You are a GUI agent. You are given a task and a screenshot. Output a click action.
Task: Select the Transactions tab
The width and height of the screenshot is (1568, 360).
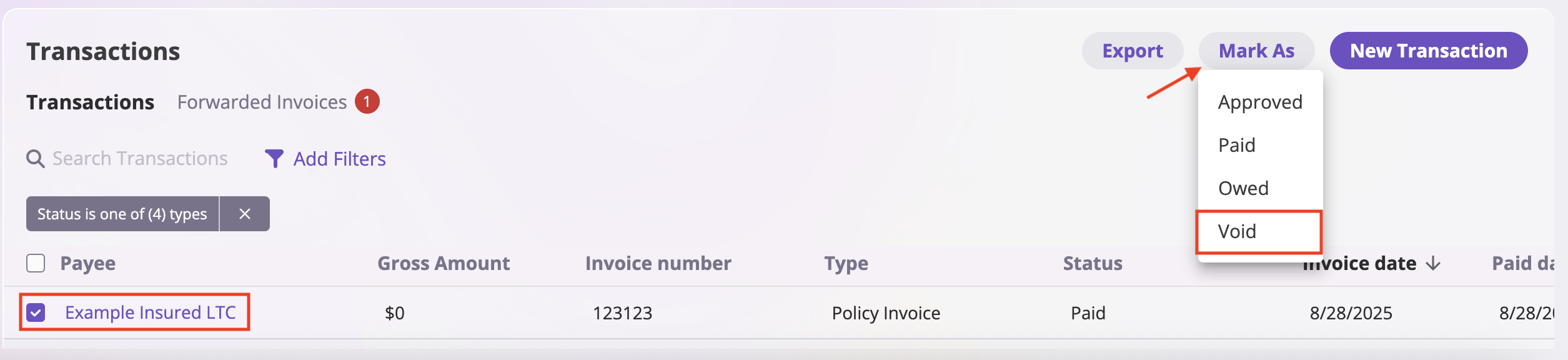click(90, 101)
